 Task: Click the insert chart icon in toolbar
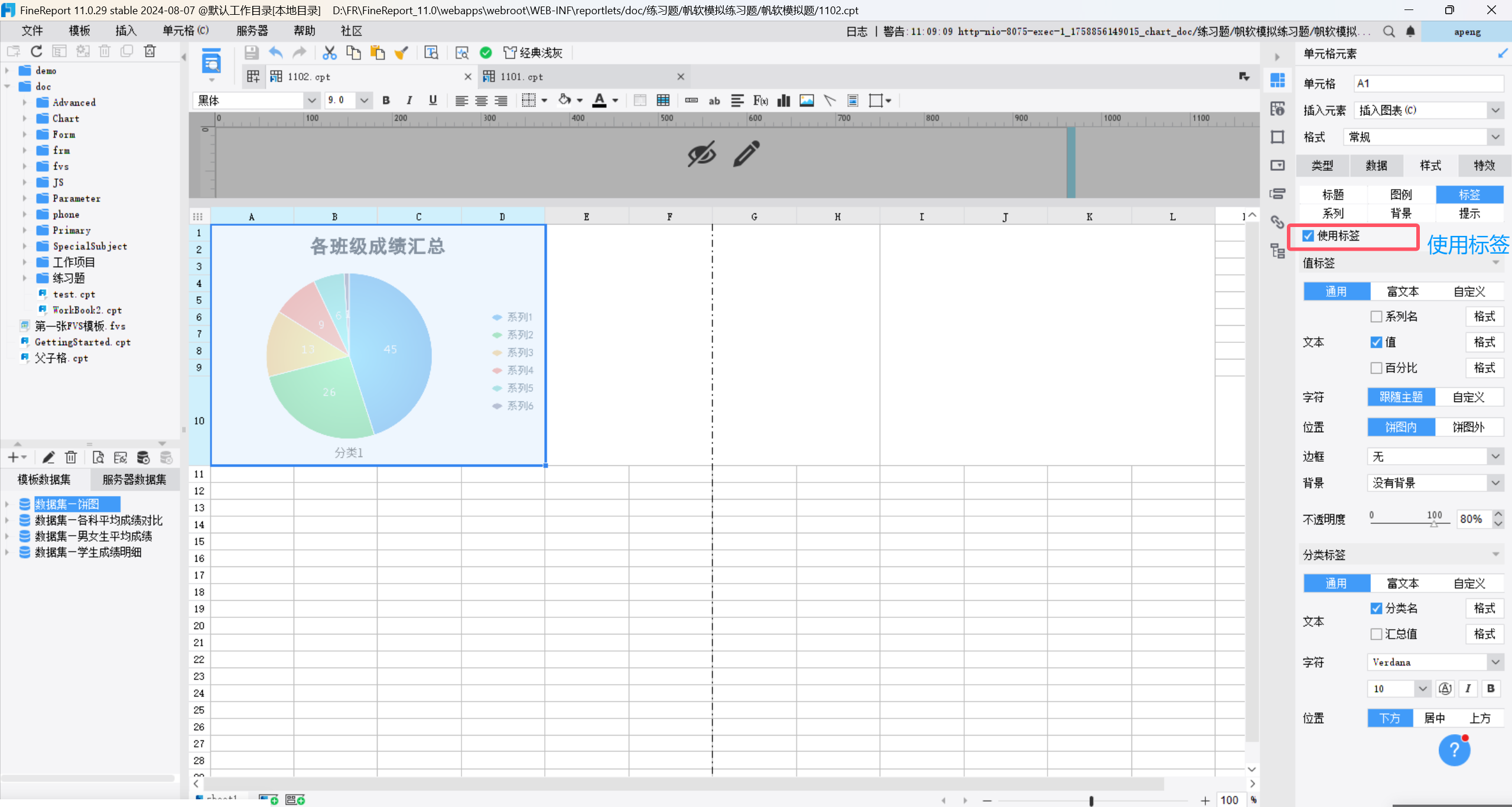[783, 101]
